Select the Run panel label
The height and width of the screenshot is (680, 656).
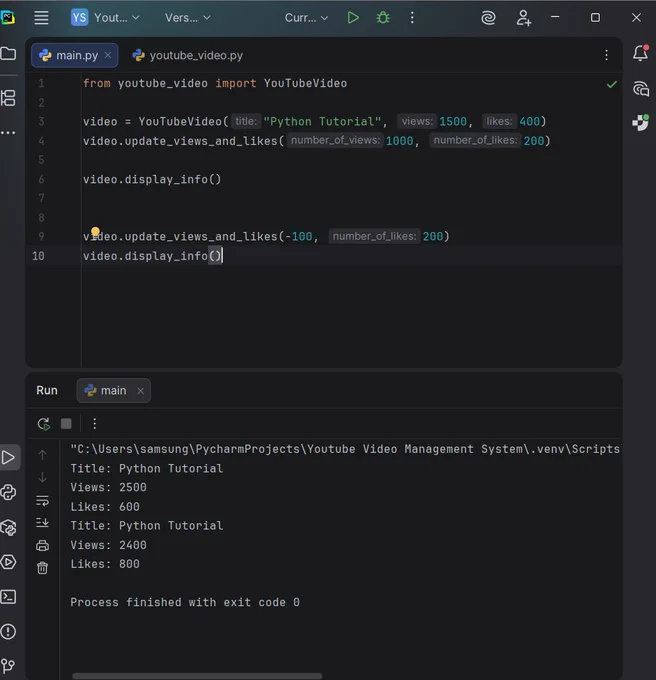(47, 390)
